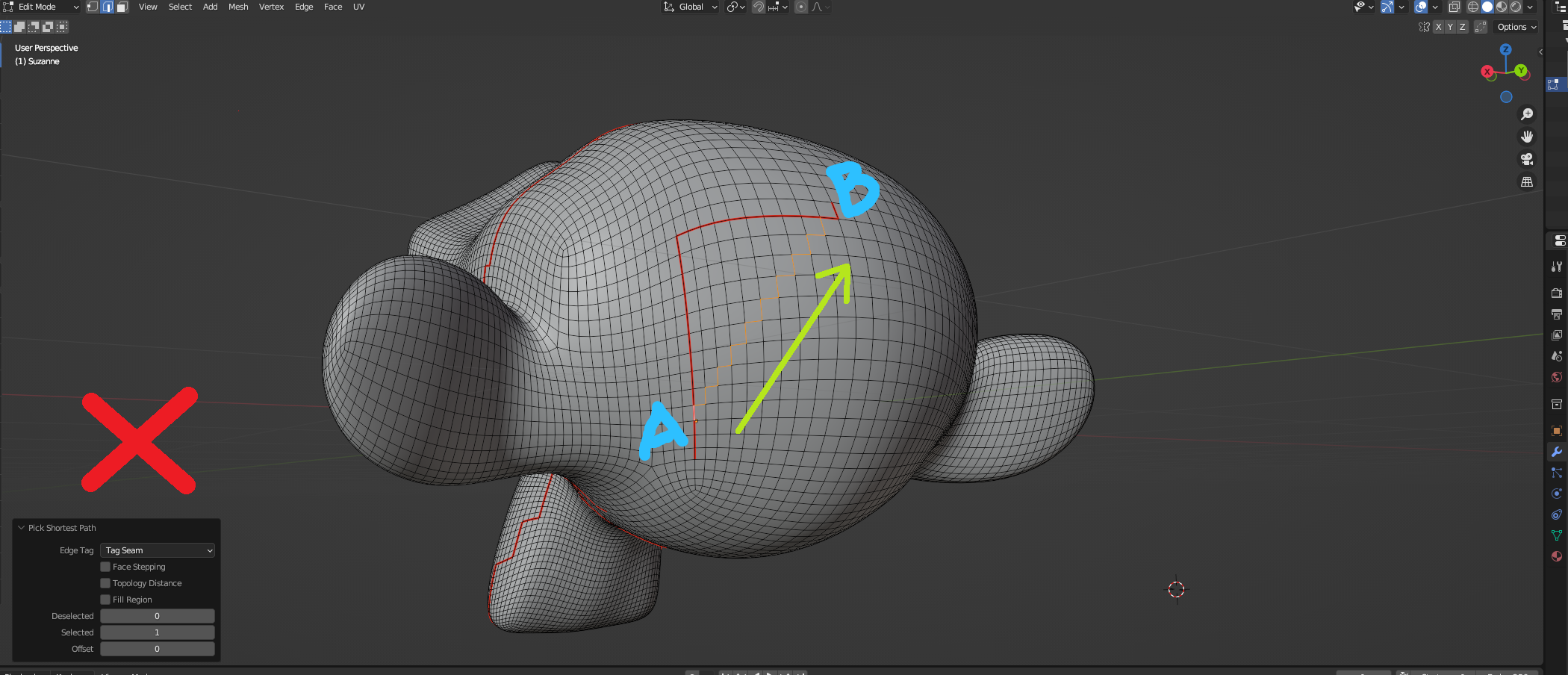The height and width of the screenshot is (675, 1568).
Task: Open the UV menu
Action: (x=358, y=7)
